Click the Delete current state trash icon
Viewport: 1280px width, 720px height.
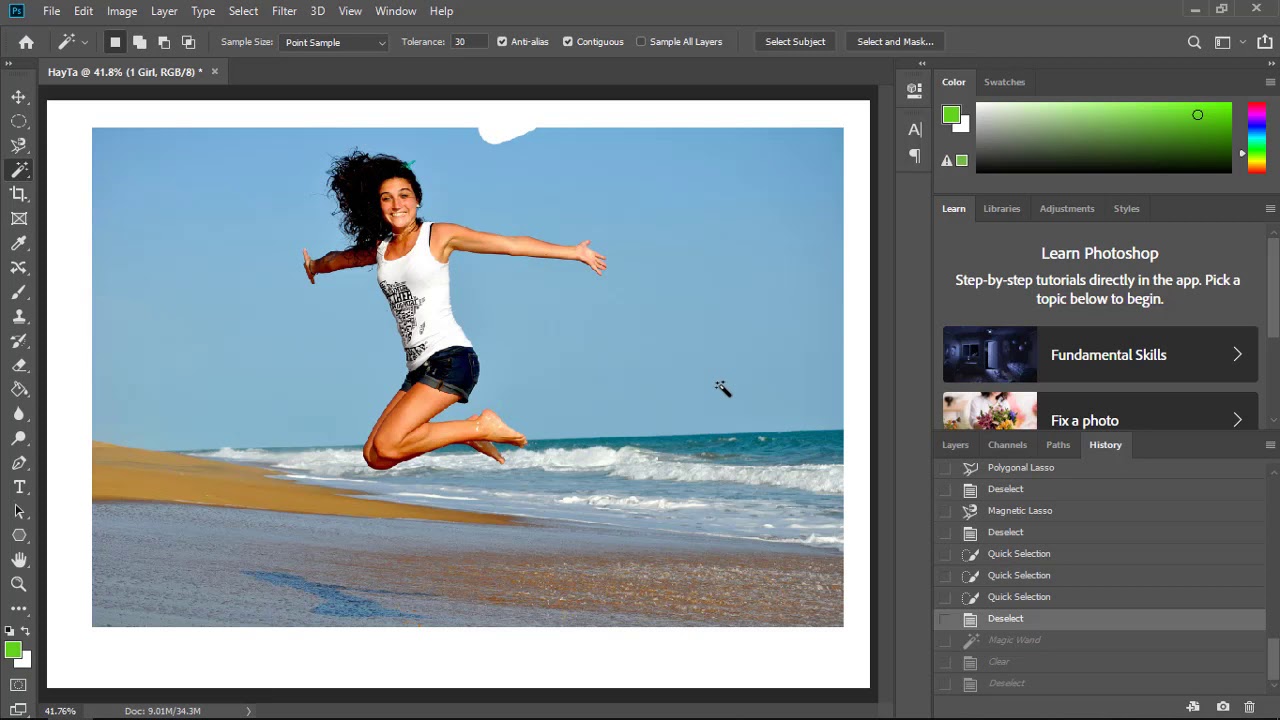point(1249,707)
